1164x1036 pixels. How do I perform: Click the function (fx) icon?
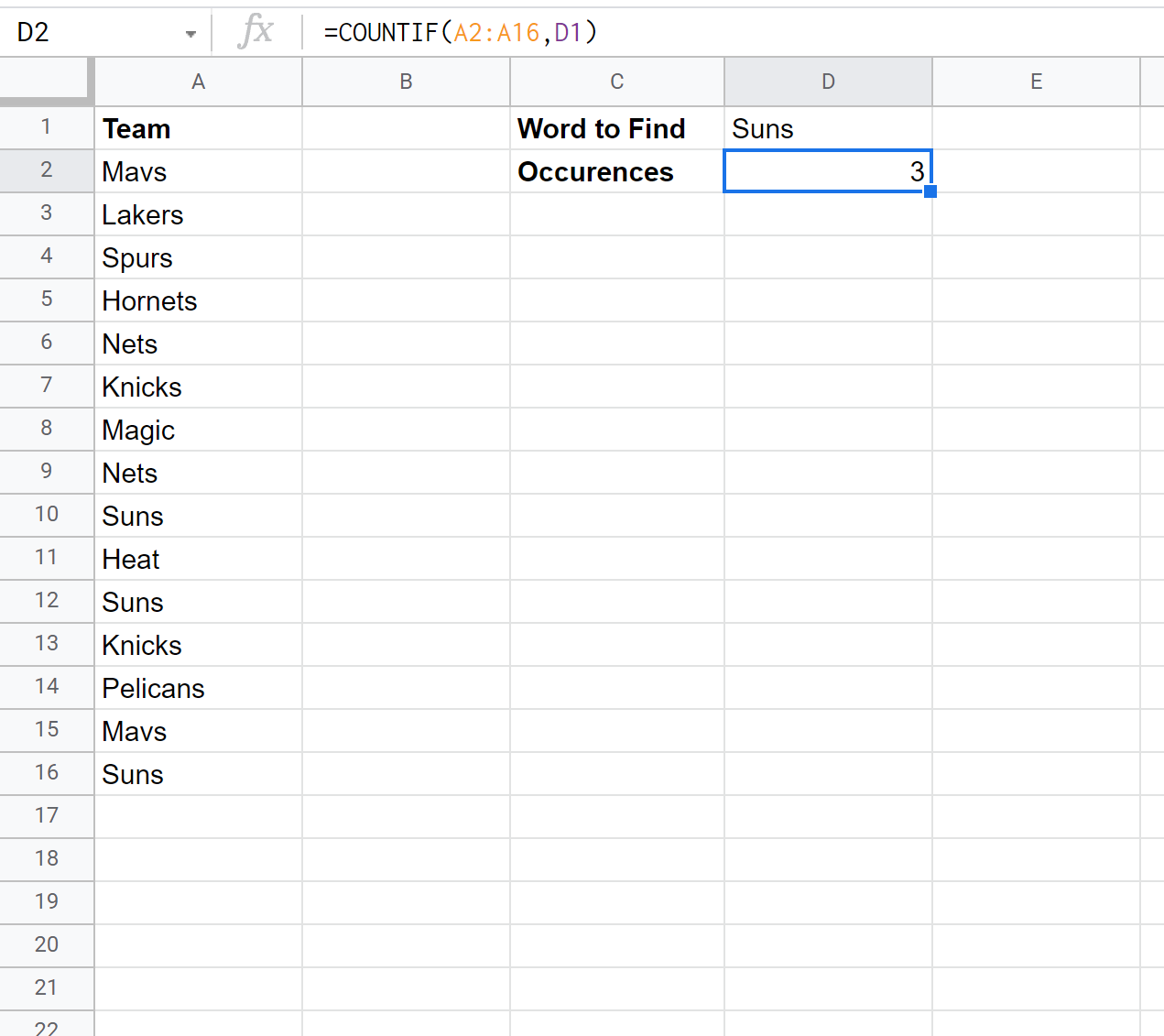pyautogui.click(x=256, y=30)
